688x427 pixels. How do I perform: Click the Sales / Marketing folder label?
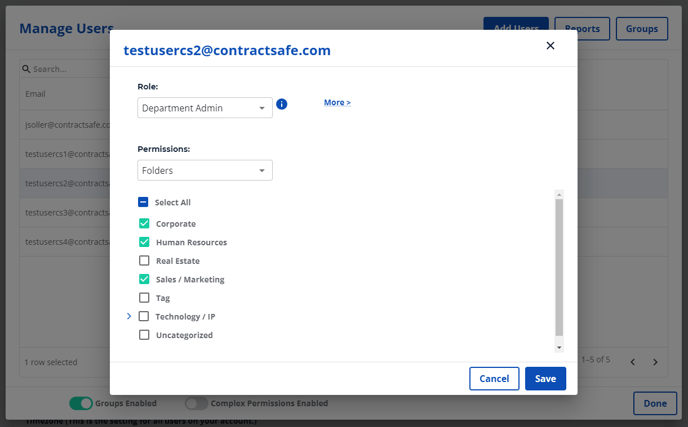pyautogui.click(x=190, y=280)
